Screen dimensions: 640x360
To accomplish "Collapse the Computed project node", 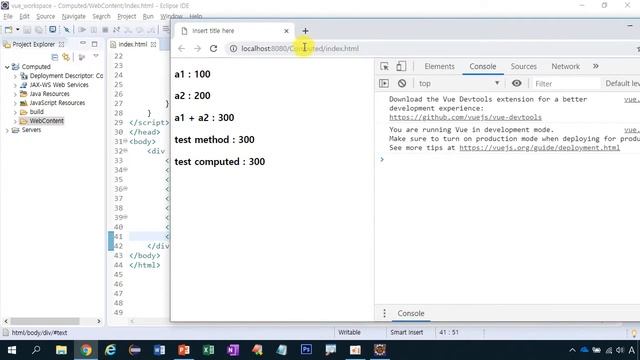I will click(x=7, y=67).
